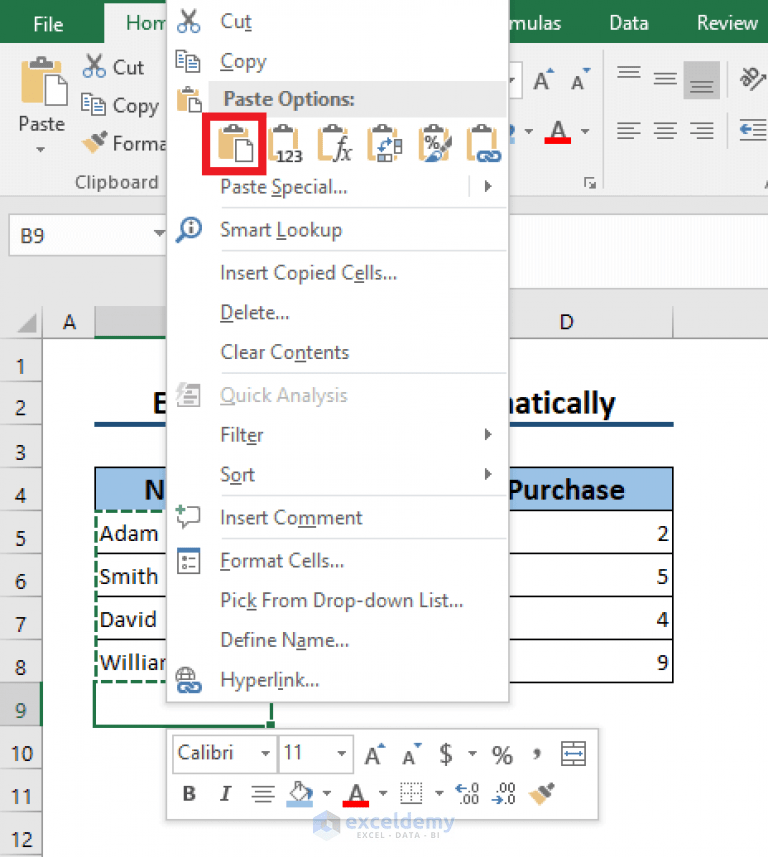This screenshot has height=857, width=768.
Task: Click Orientation icon in ribbon
Action: click(752, 79)
